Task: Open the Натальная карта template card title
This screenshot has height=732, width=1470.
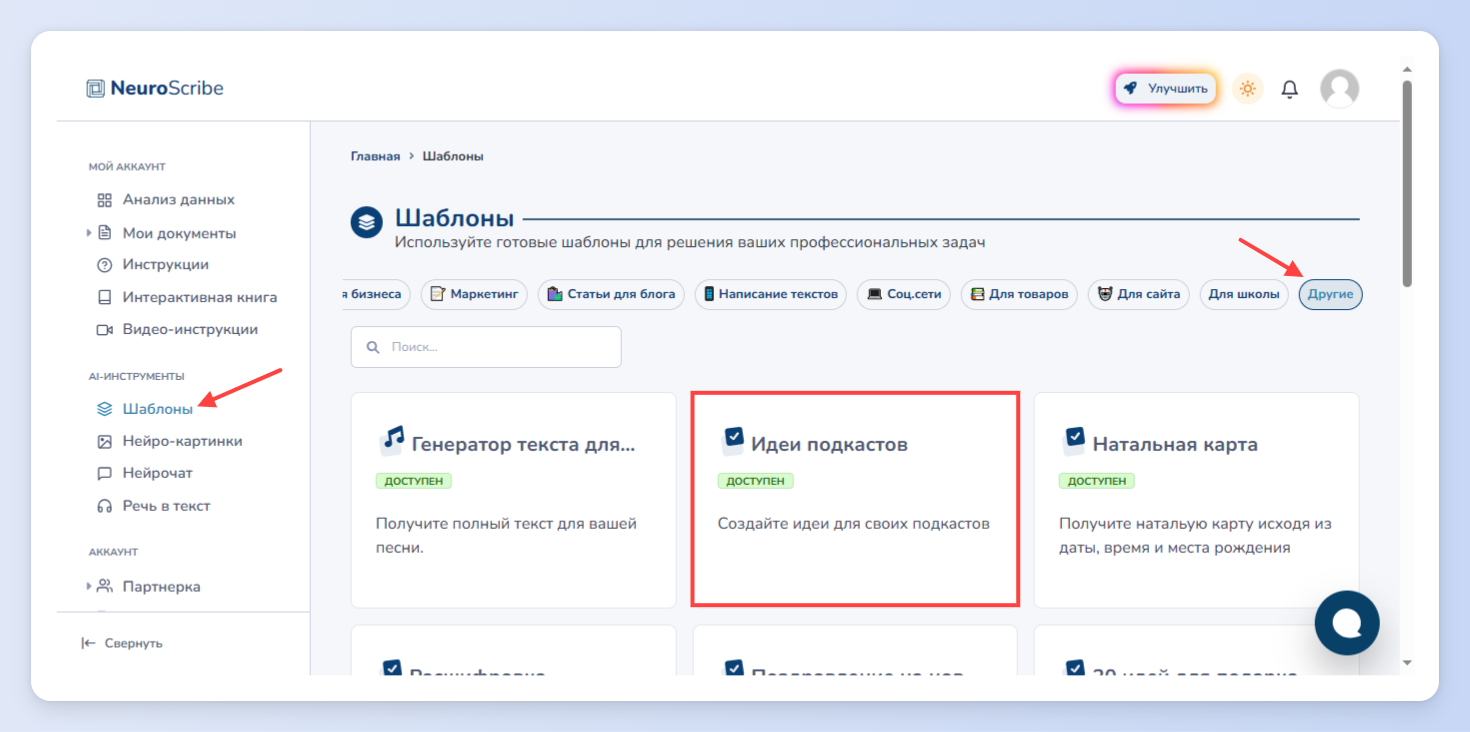Action: coord(1175,444)
